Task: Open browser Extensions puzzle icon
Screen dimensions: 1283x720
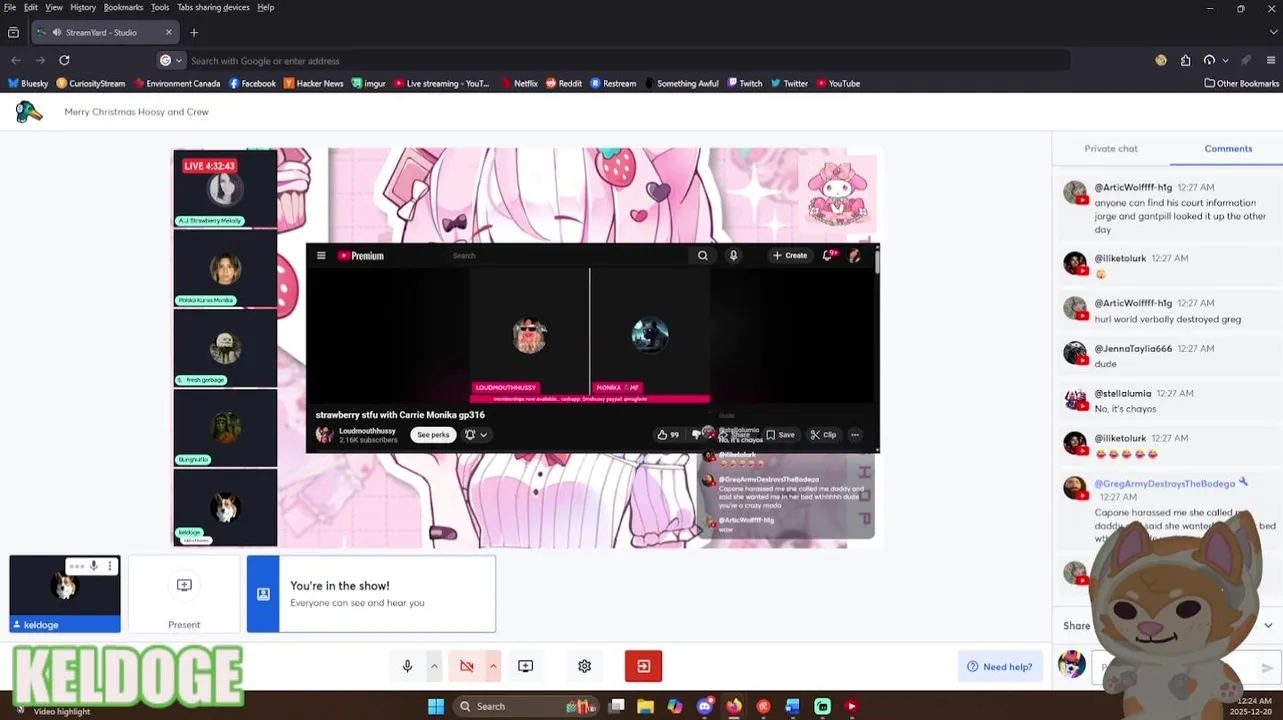Action: (1185, 60)
